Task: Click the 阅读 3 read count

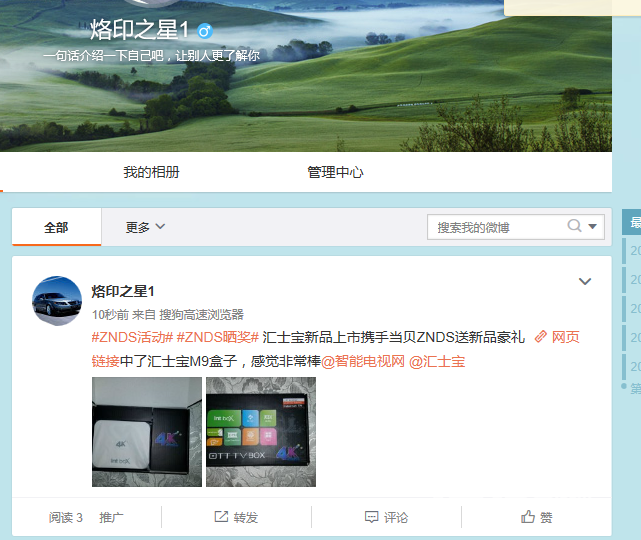Action: [66, 518]
